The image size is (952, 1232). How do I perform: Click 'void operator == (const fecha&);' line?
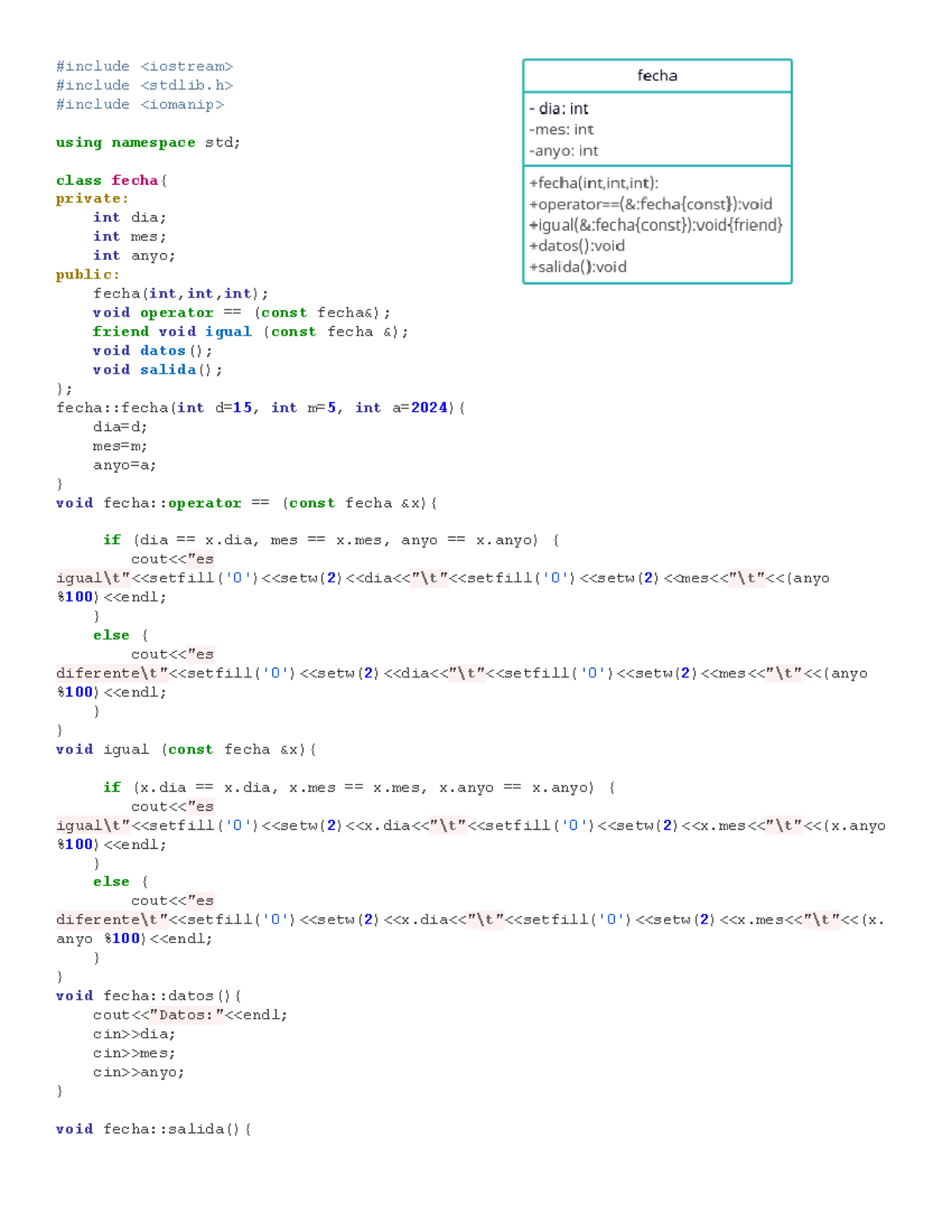click(x=242, y=313)
